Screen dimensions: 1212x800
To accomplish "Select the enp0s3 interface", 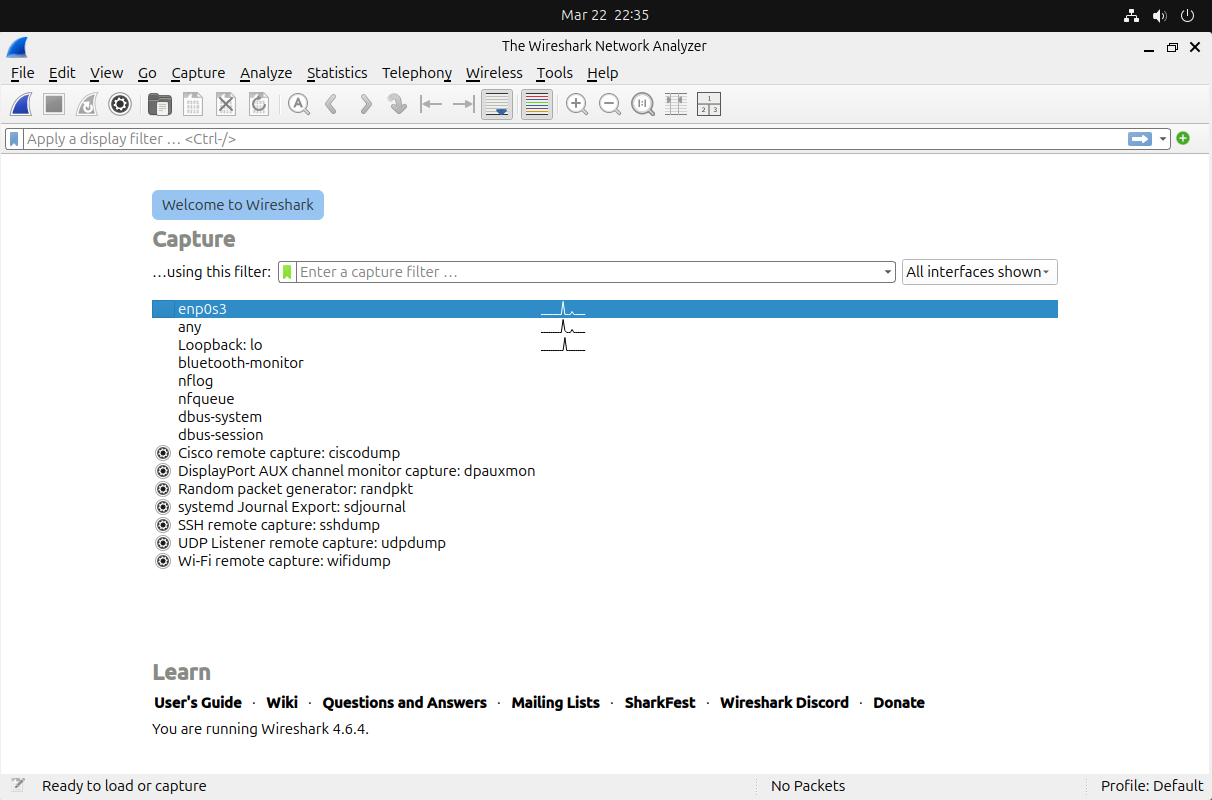I will tap(604, 309).
